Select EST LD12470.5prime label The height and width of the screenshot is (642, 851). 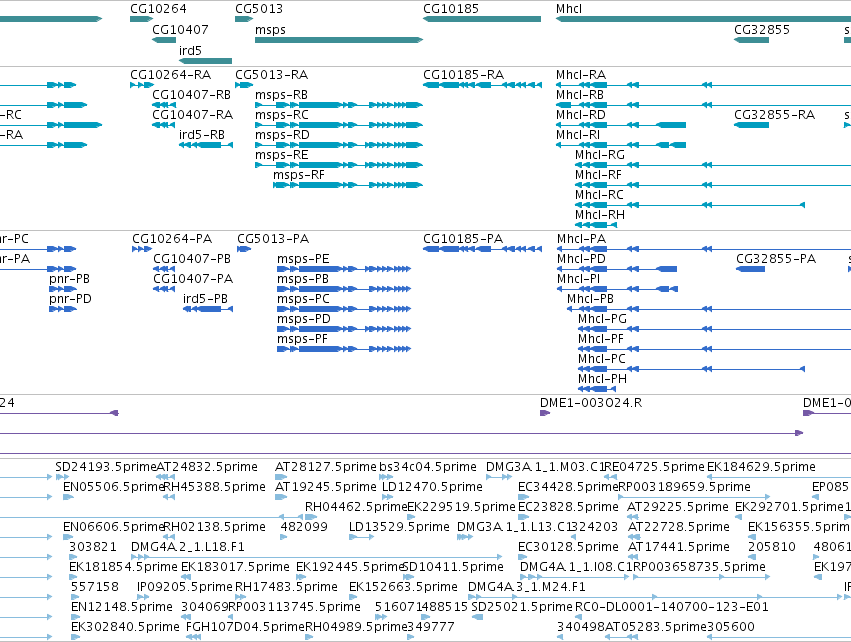tap(432, 487)
